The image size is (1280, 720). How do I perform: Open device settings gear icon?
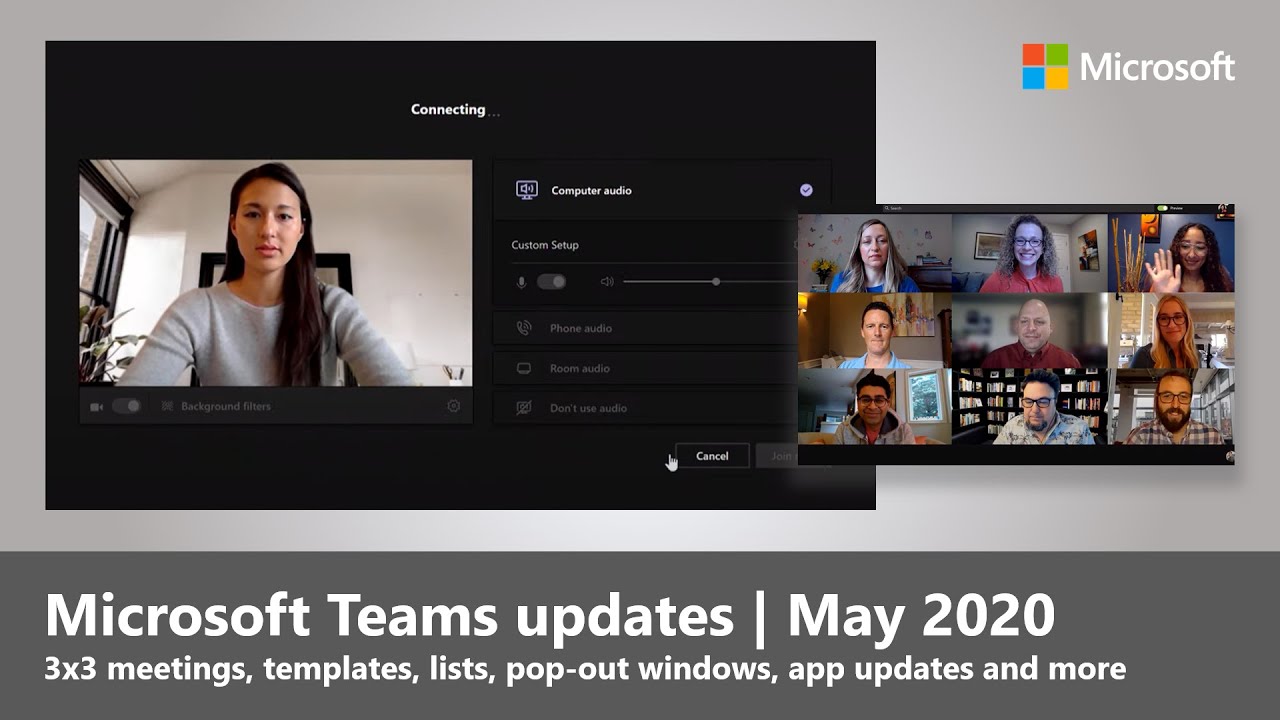tap(454, 406)
